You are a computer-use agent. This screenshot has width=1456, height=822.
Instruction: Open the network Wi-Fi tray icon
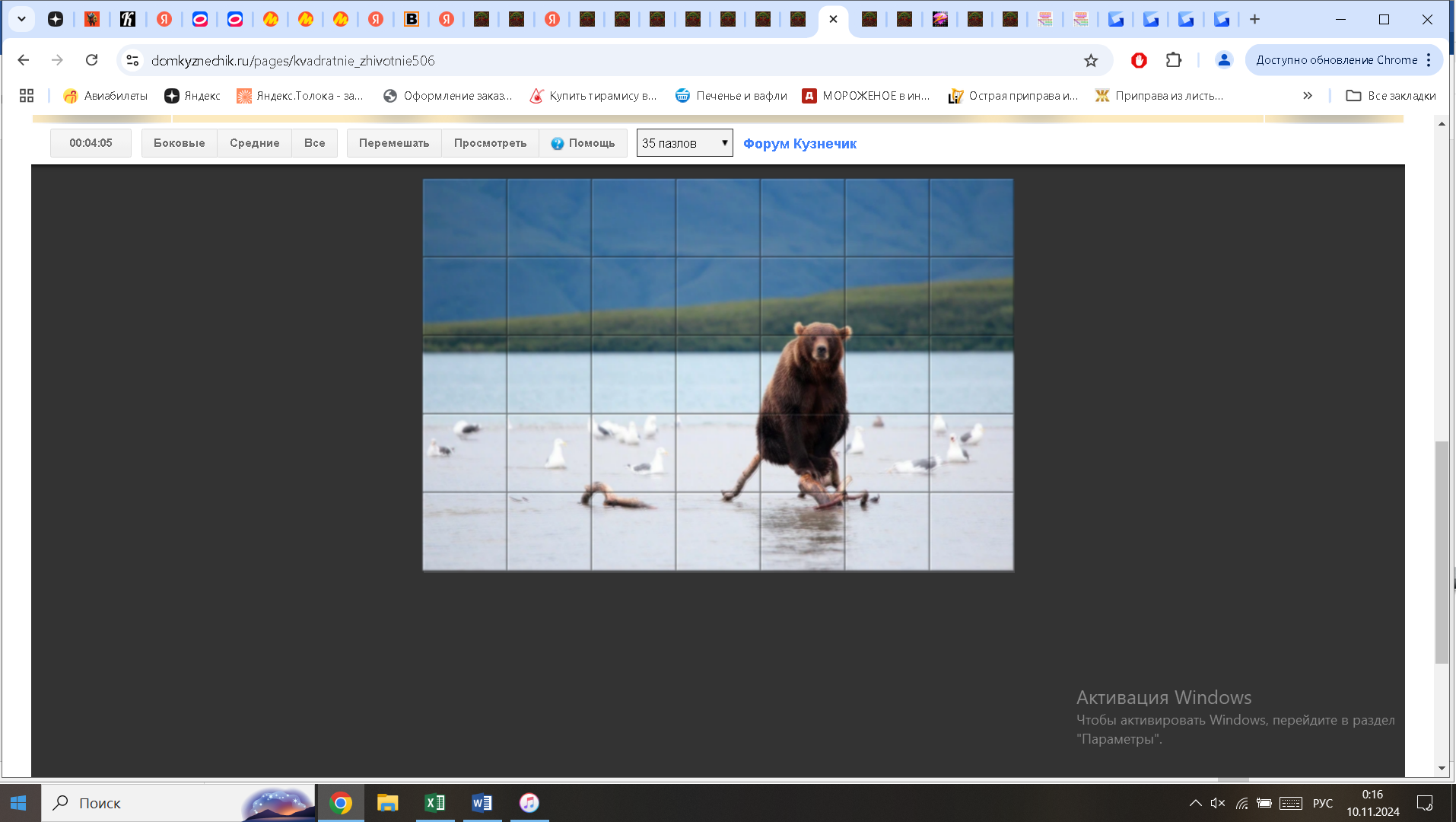pos(1241,803)
